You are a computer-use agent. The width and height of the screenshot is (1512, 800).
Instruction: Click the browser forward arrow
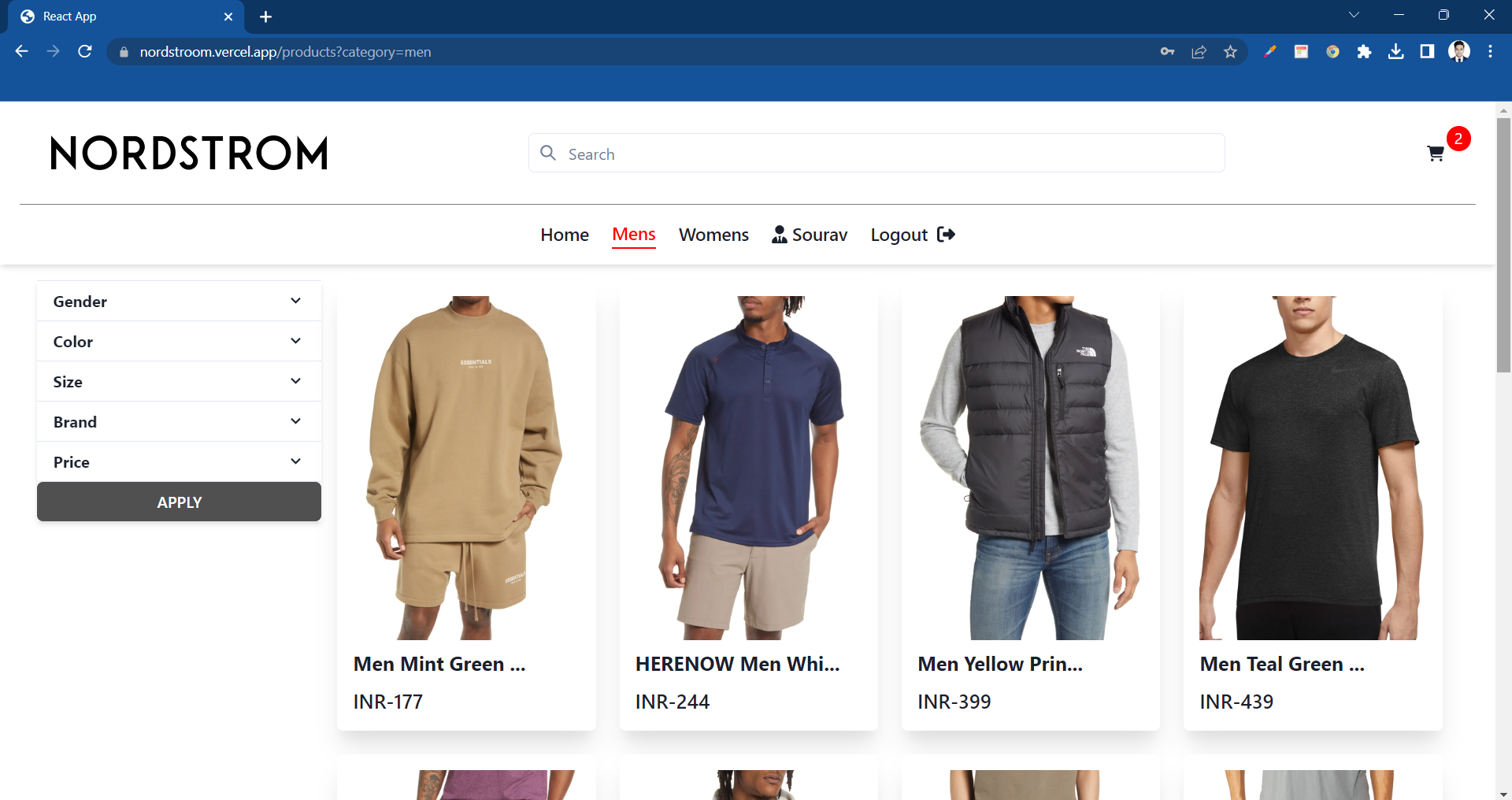click(x=53, y=51)
